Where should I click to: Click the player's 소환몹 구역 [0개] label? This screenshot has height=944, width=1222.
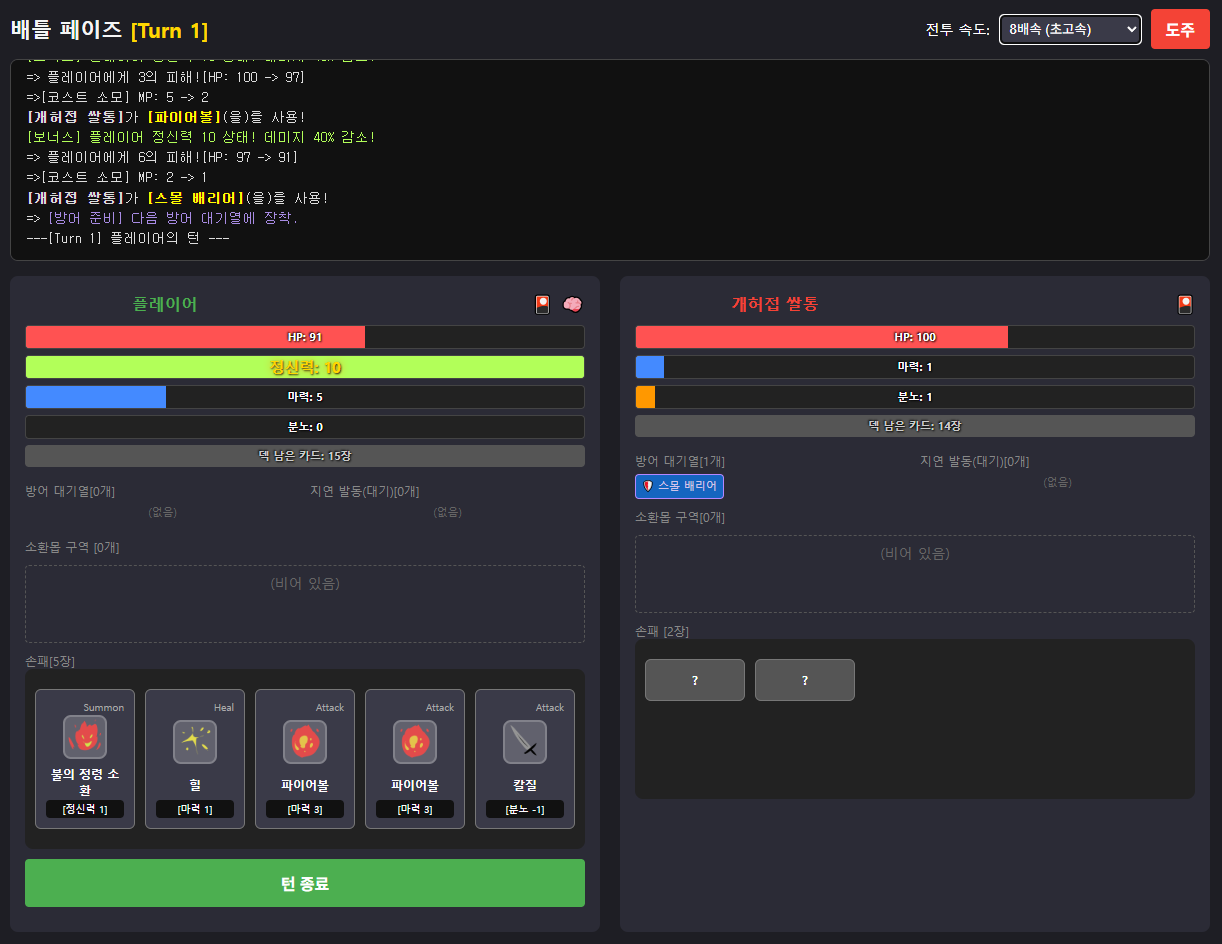point(72,547)
